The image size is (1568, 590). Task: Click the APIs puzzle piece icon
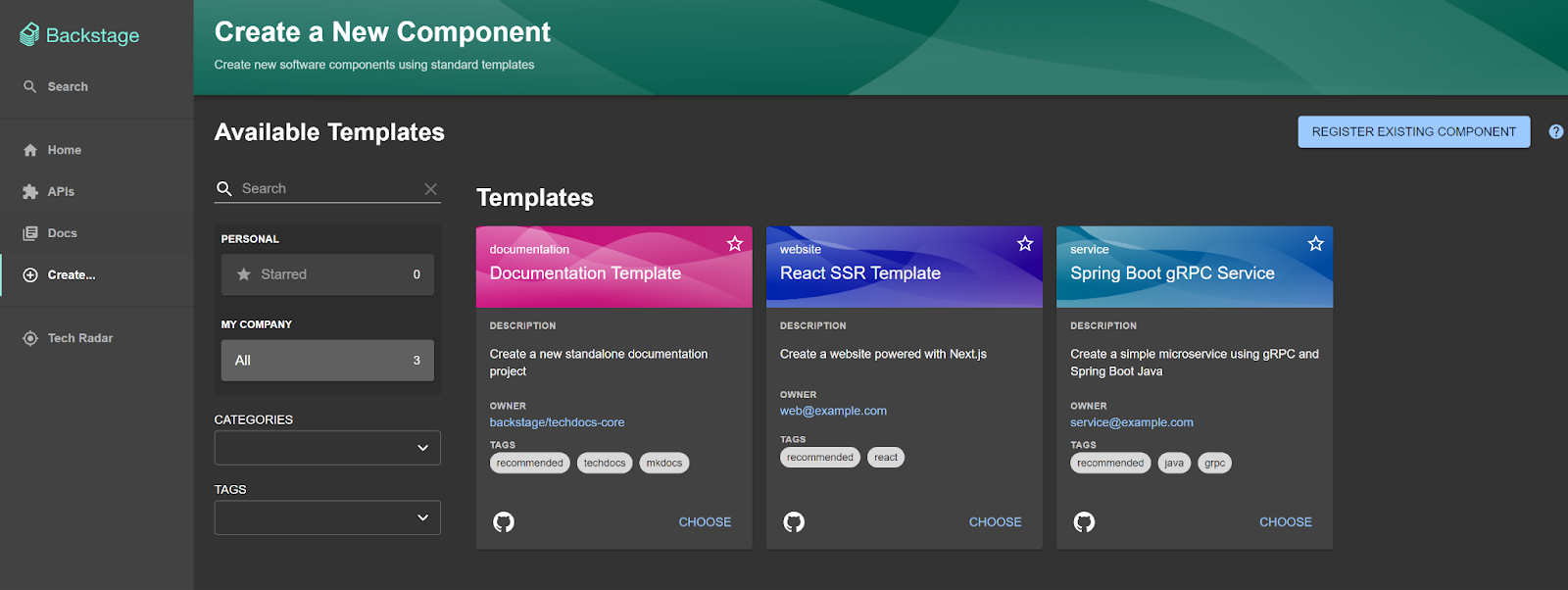pyautogui.click(x=30, y=192)
